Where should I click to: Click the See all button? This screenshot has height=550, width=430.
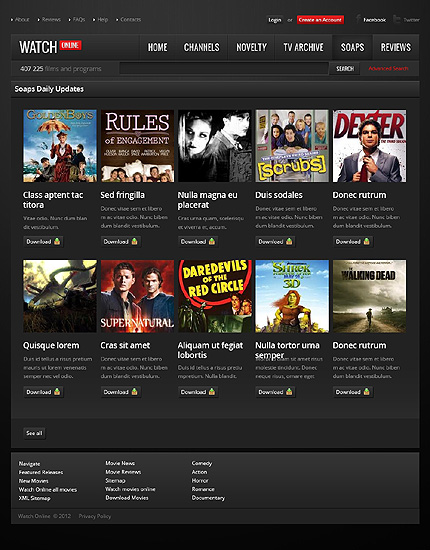(x=34, y=433)
